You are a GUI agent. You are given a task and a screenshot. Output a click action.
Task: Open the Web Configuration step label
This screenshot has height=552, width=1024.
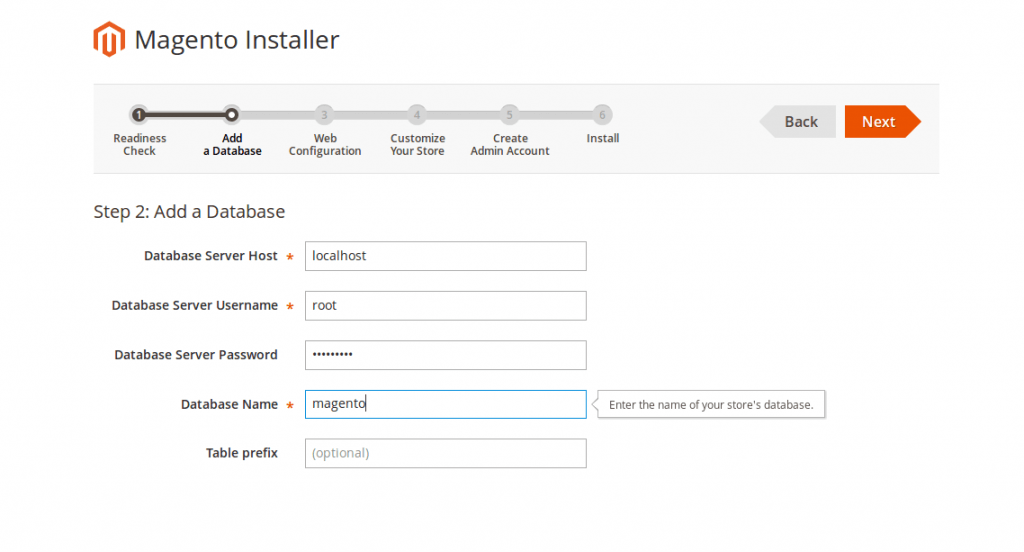tap(325, 145)
